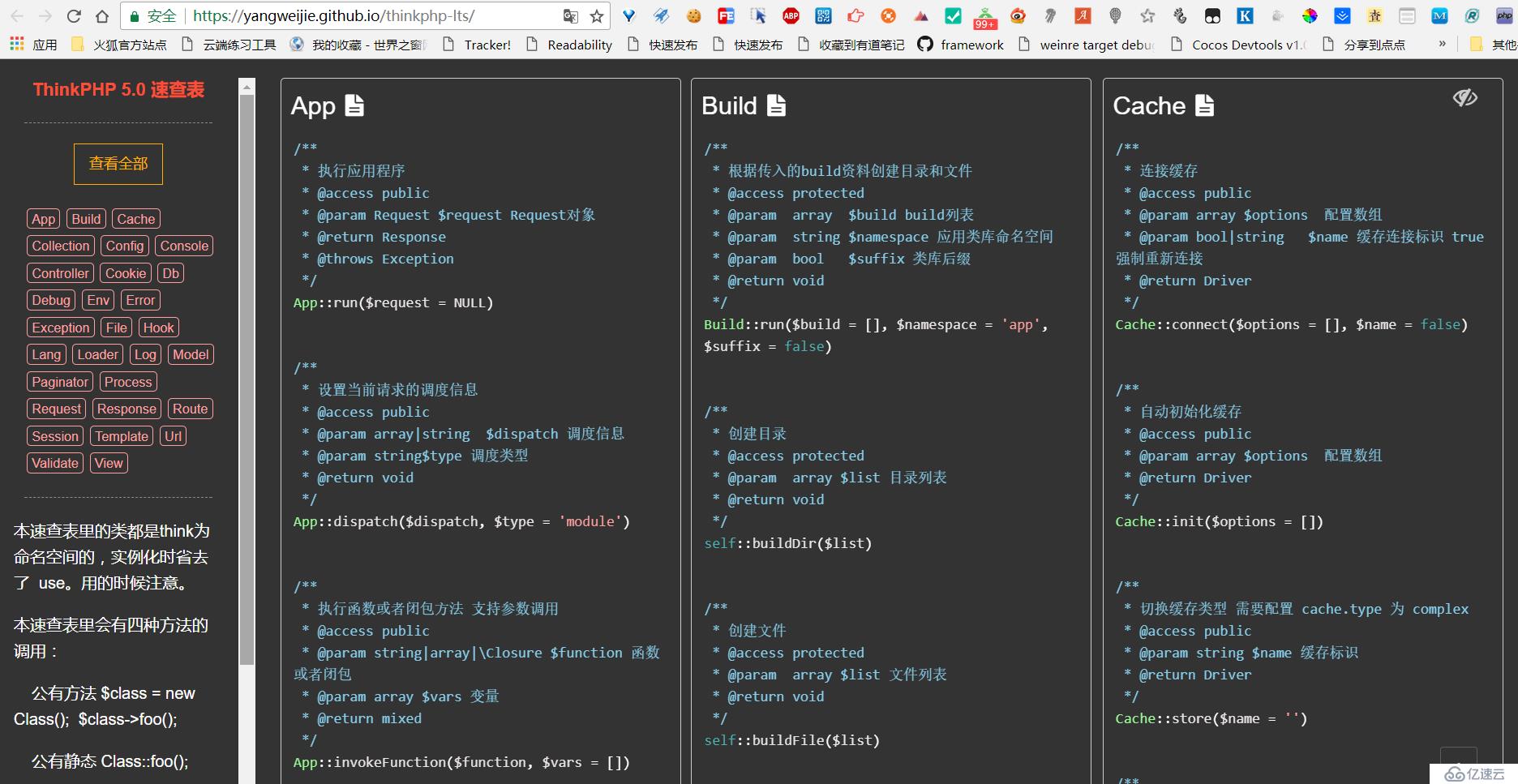This screenshot has width=1518, height=784.
Task: Expand the hidden bookmarks overflow chevron
Action: [1443, 44]
